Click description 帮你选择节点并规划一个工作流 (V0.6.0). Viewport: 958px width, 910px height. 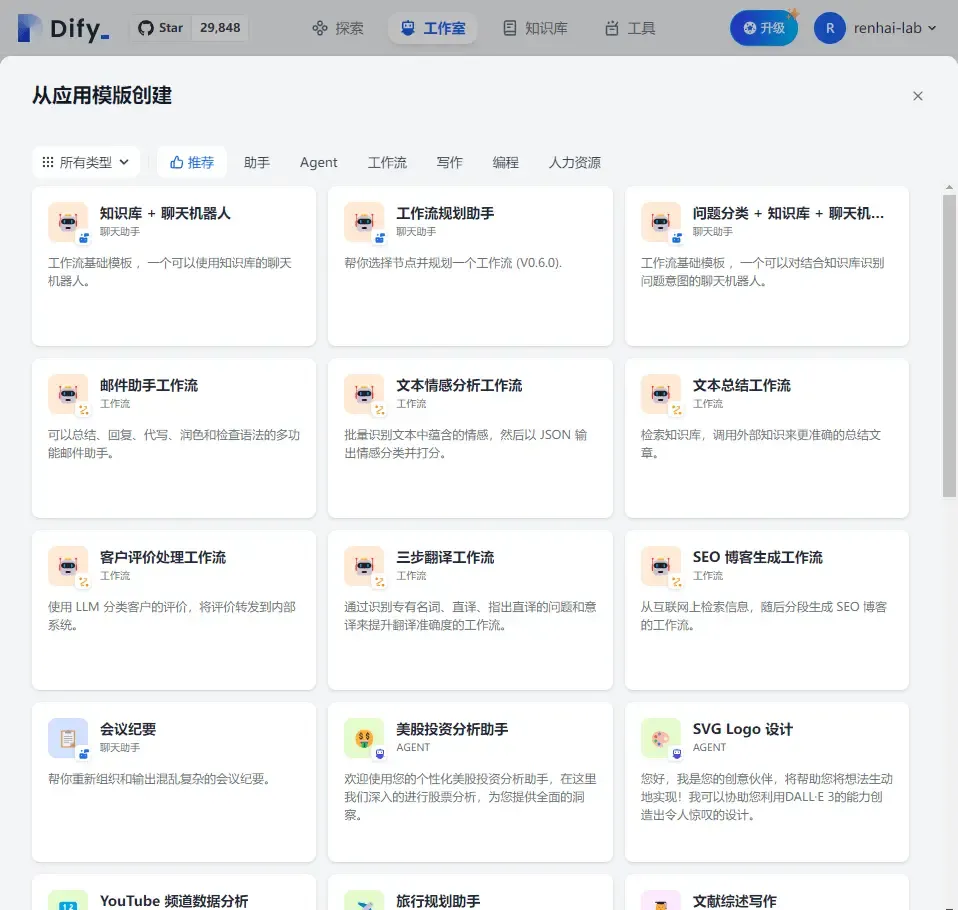coord(453,263)
